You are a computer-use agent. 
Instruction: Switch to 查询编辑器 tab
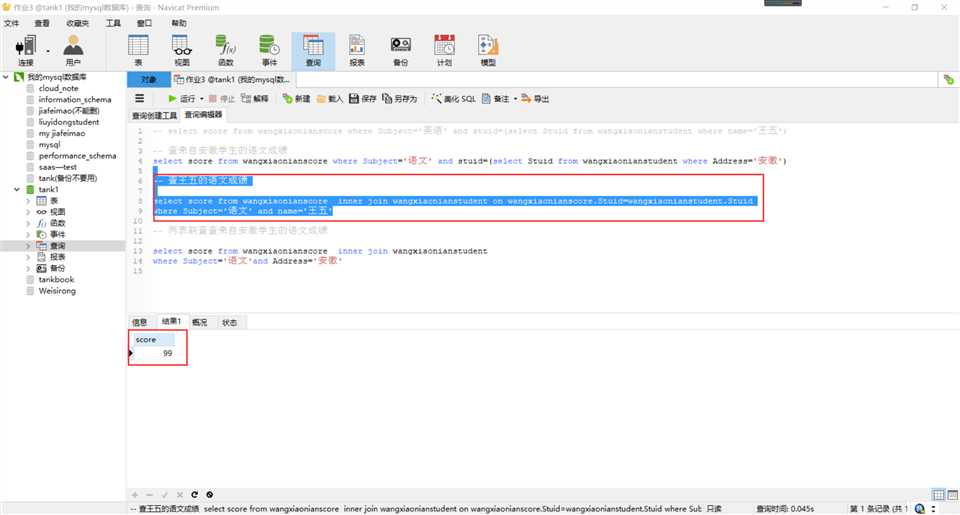203,115
